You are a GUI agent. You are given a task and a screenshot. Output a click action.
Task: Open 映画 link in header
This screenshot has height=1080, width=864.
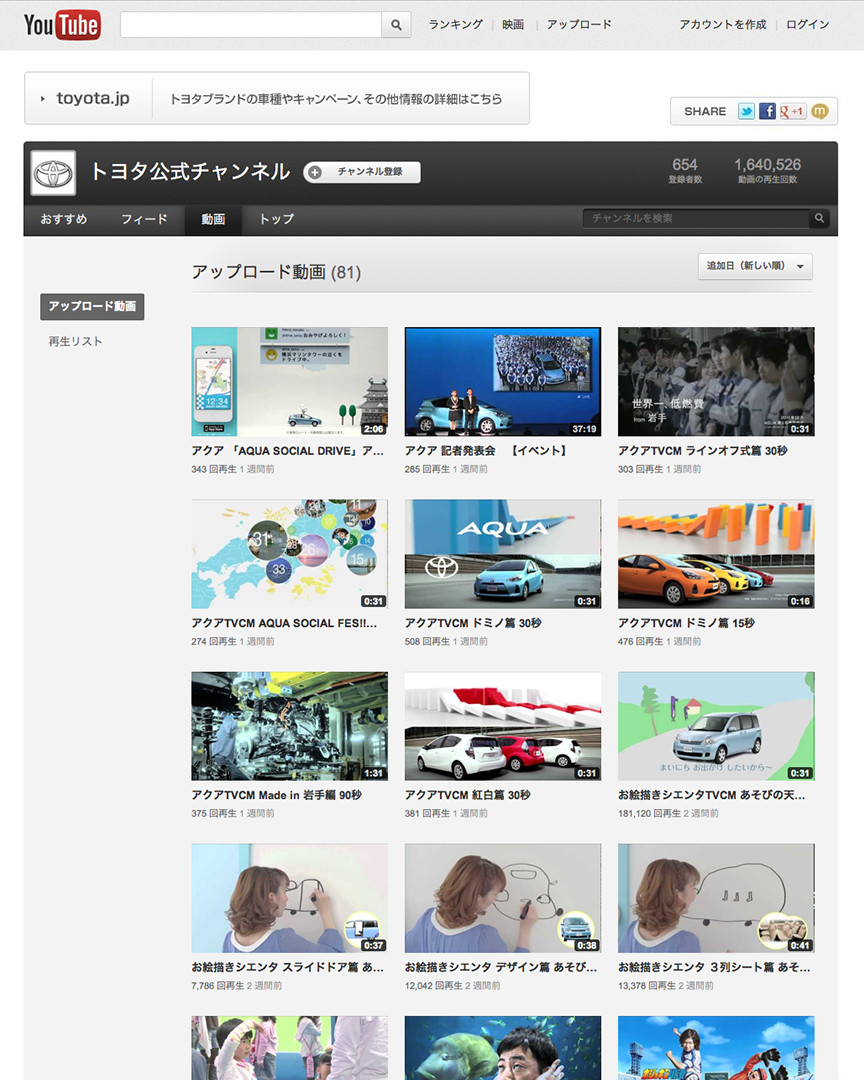[x=513, y=24]
